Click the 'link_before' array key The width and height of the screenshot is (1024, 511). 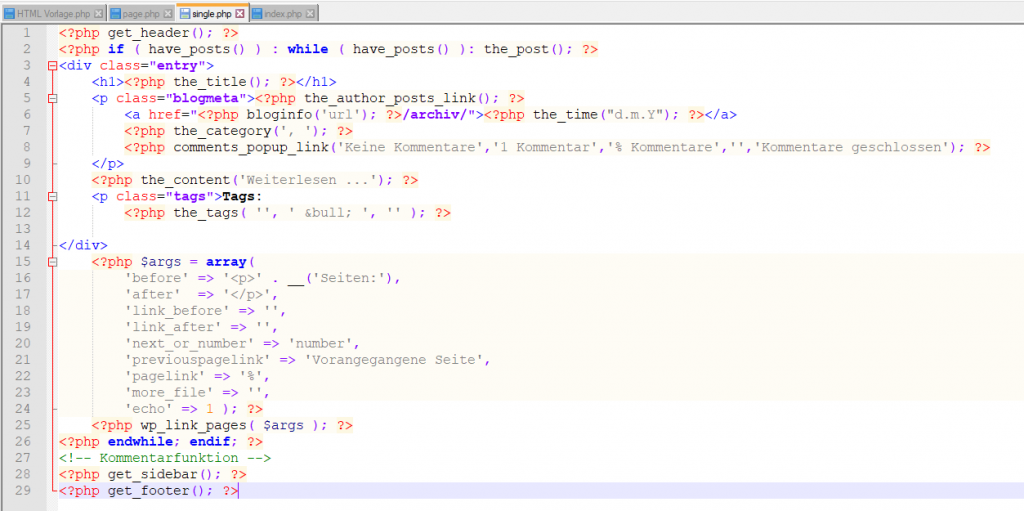(x=177, y=310)
